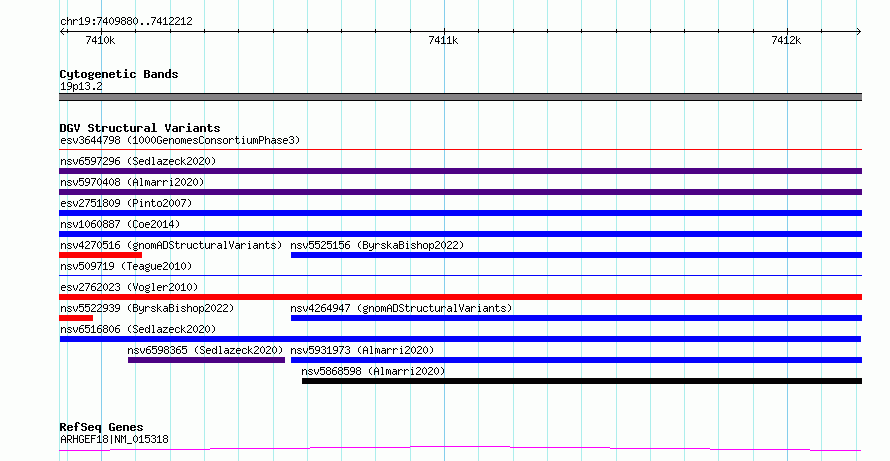Select the purple bar for nsv5970408
This screenshot has height=461, width=890.
pos(460,192)
